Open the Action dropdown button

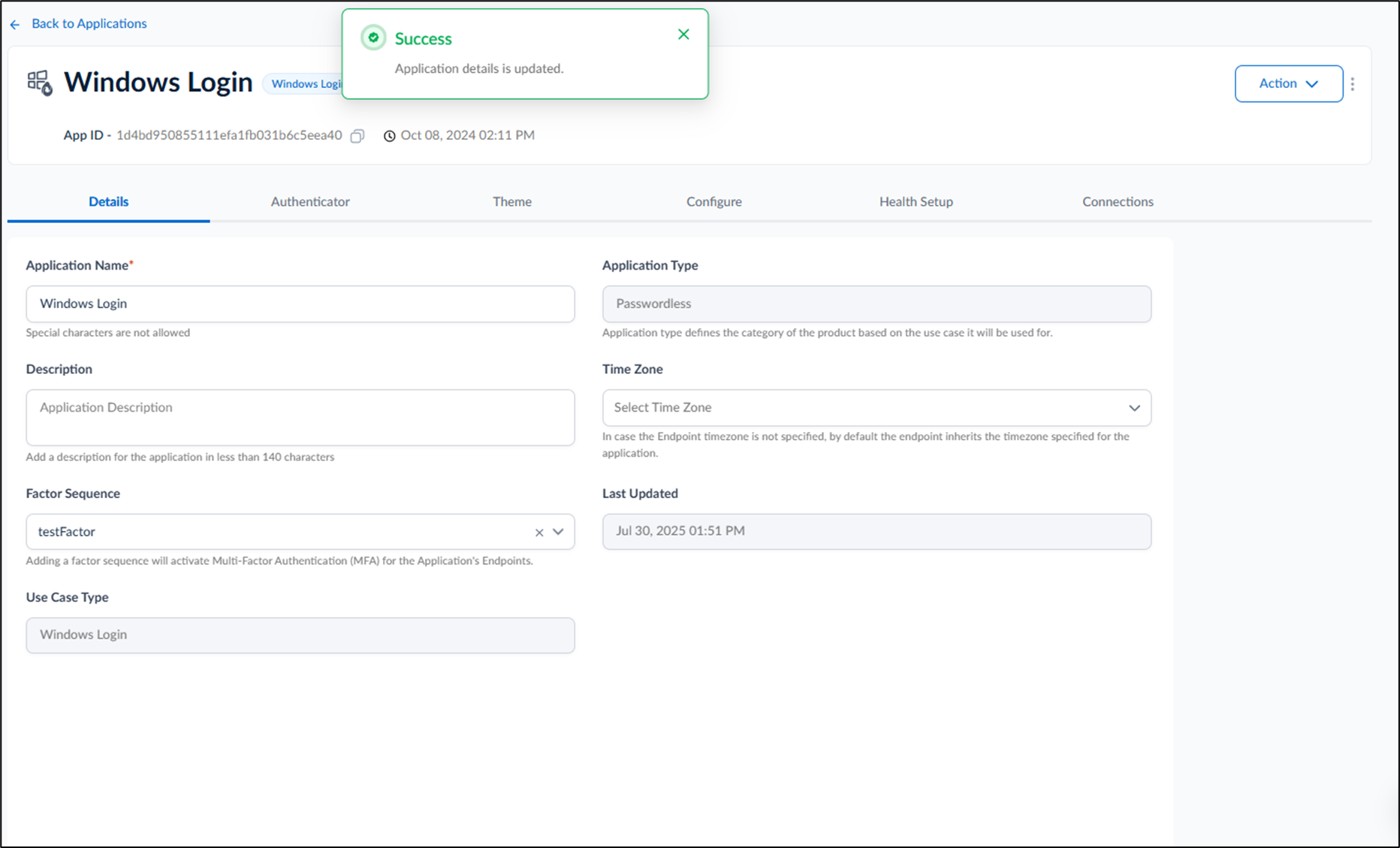pyautogui.click(x=1289, y=83)
